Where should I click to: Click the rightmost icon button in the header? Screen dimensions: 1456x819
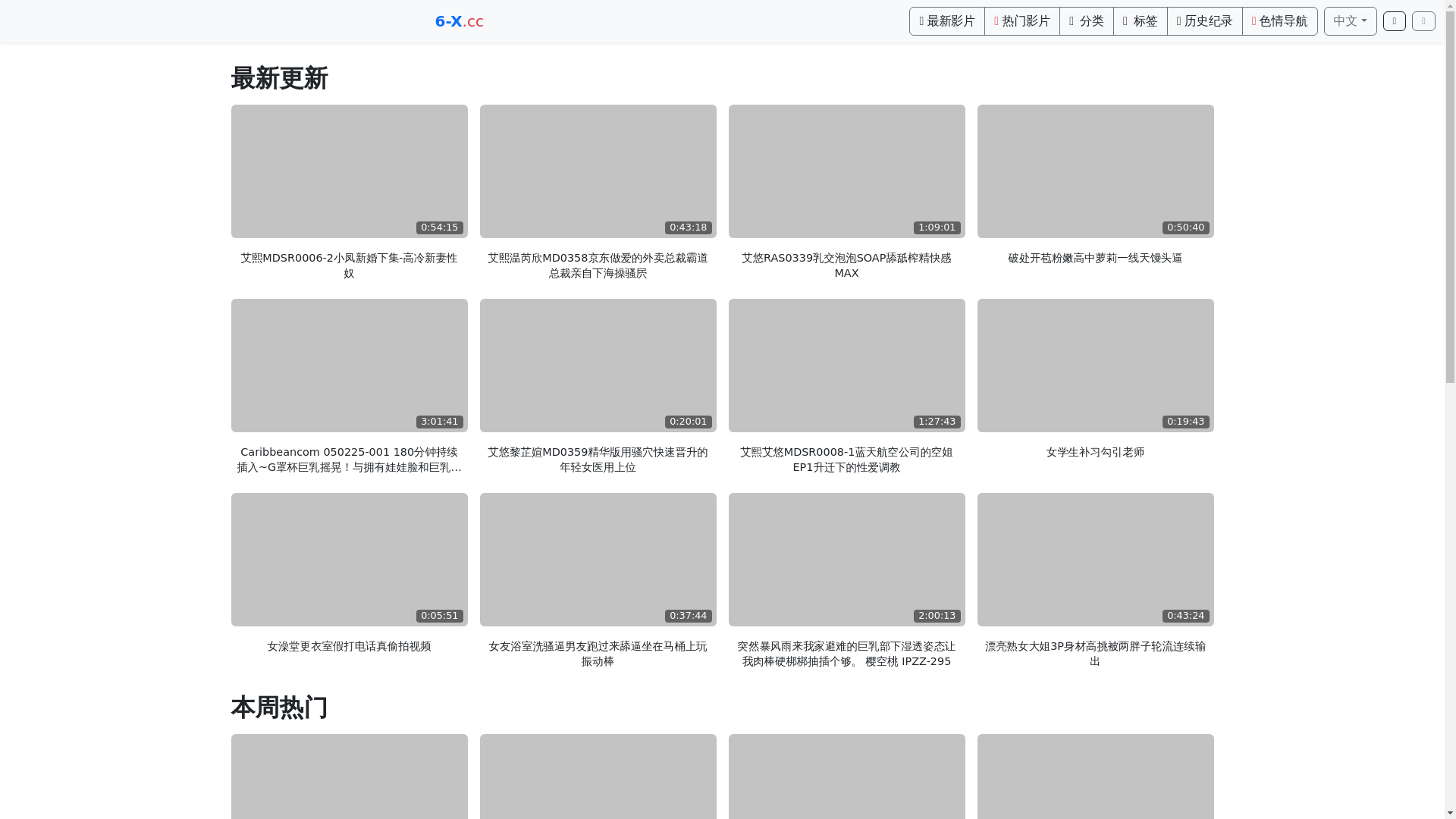tap(1423, 21)
